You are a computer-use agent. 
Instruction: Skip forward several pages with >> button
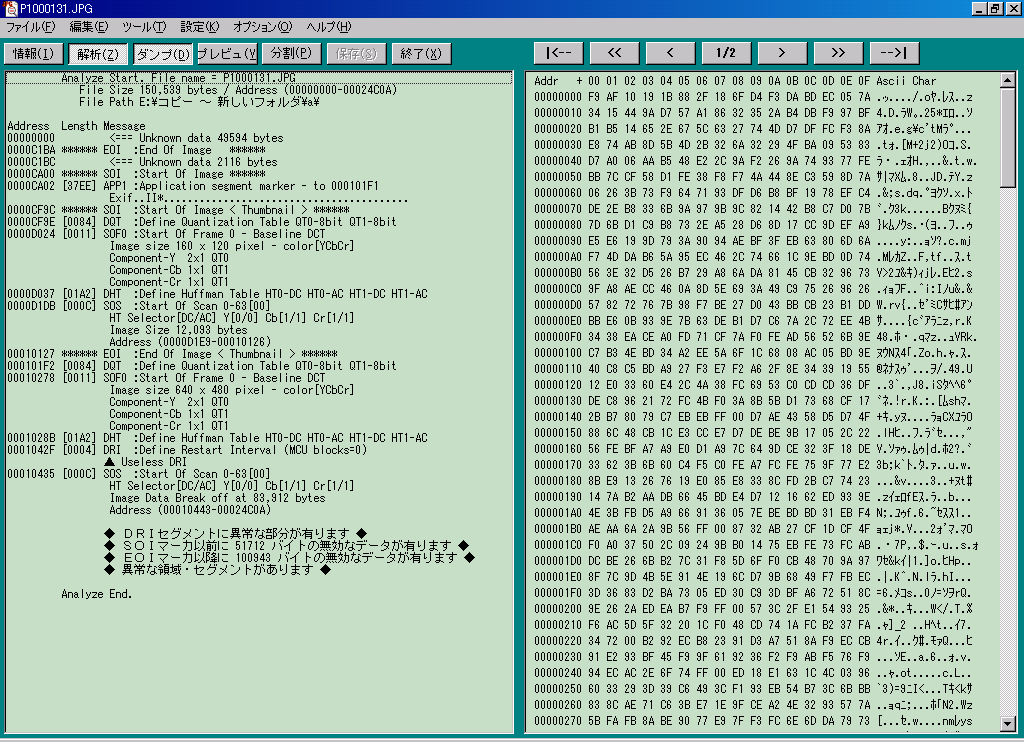(x=838, y=53)
